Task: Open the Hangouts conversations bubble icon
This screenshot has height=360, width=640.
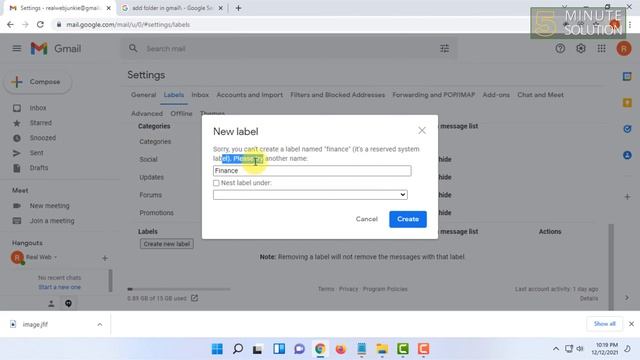Action: (68, 303)
